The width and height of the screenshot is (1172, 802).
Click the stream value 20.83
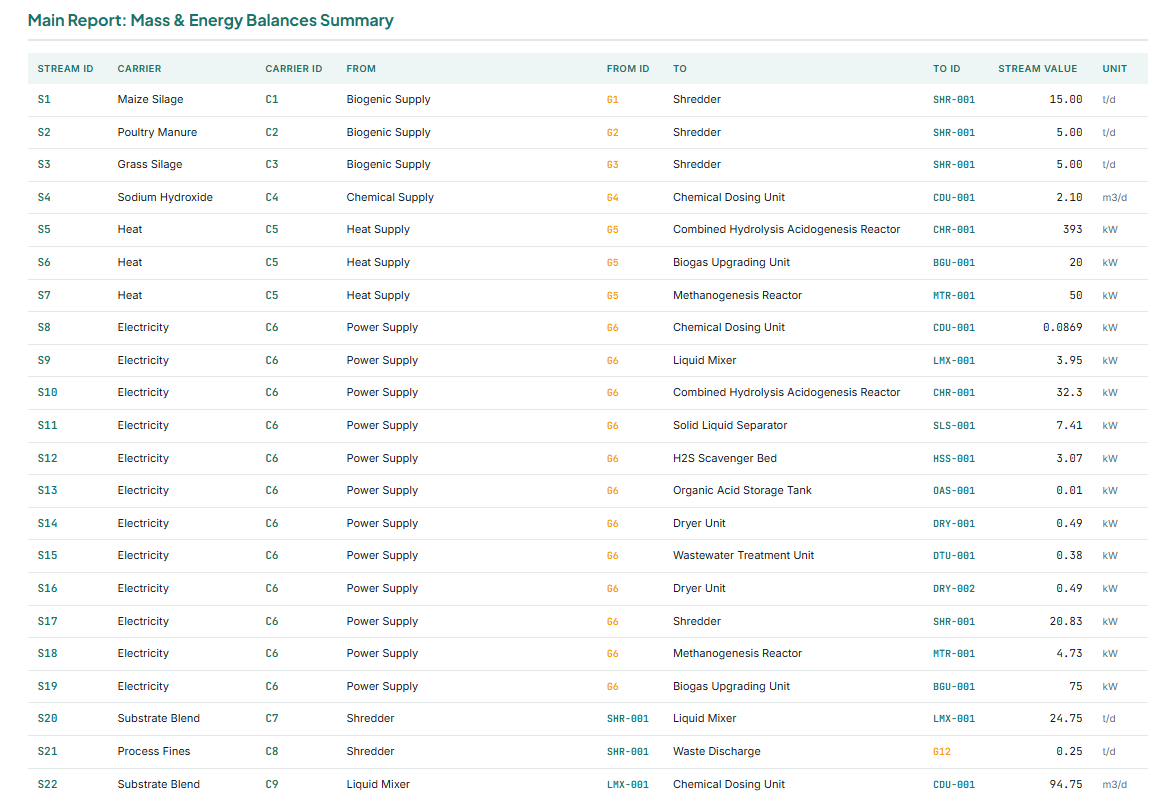[x=1066, y=621]
